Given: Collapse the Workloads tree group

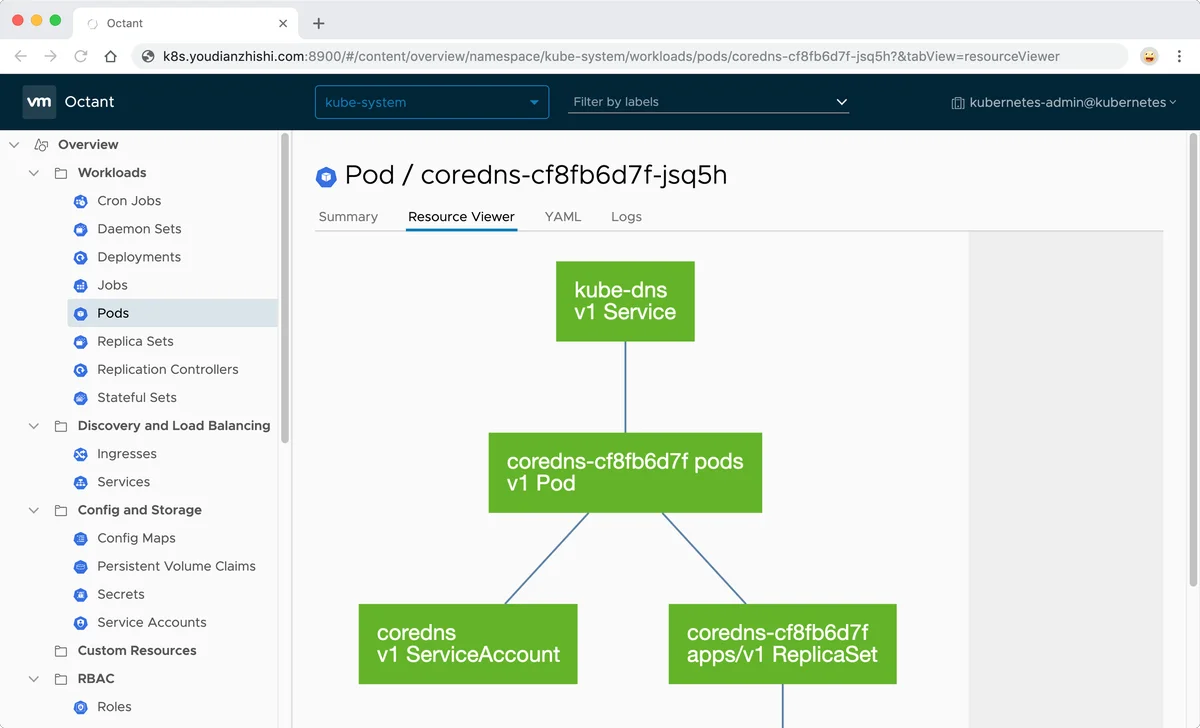Looking at the screenshot, I should [34, 173].
